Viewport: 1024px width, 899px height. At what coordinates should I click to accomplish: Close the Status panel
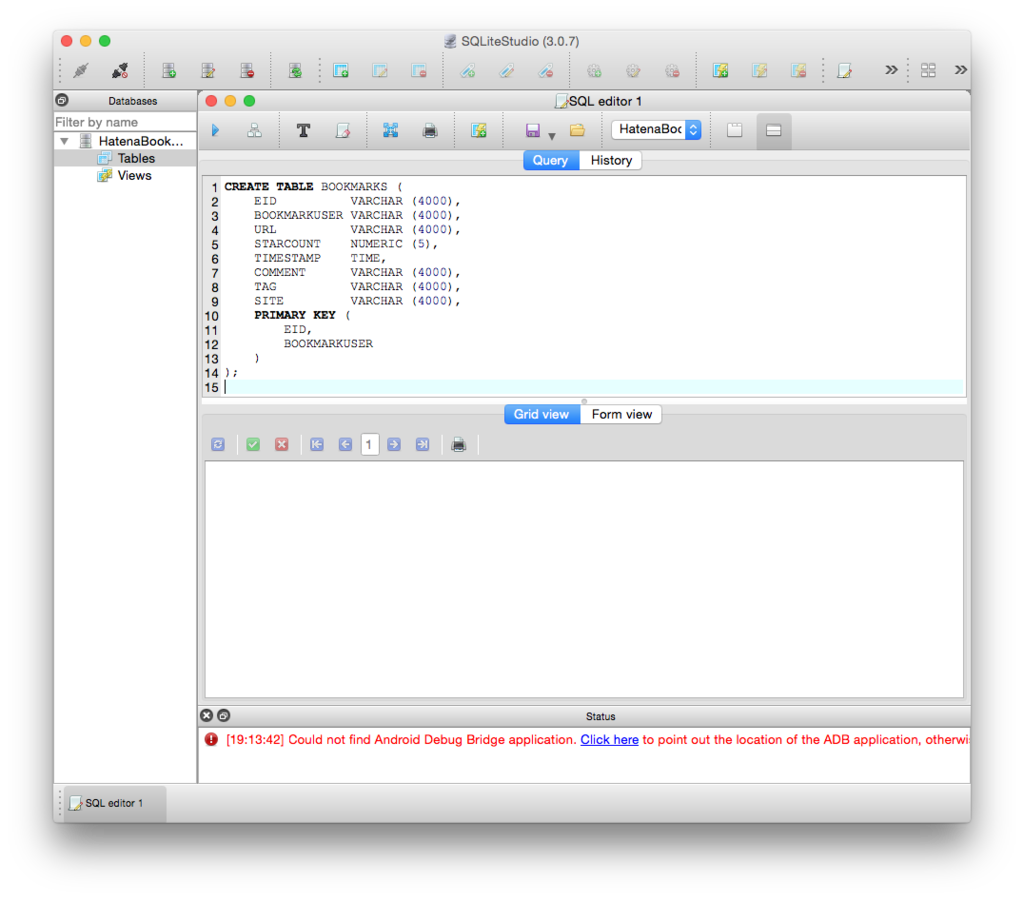206,716
